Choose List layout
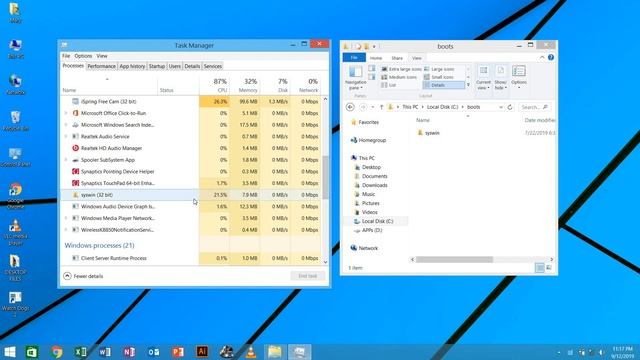640x360 pixels. 389,85
